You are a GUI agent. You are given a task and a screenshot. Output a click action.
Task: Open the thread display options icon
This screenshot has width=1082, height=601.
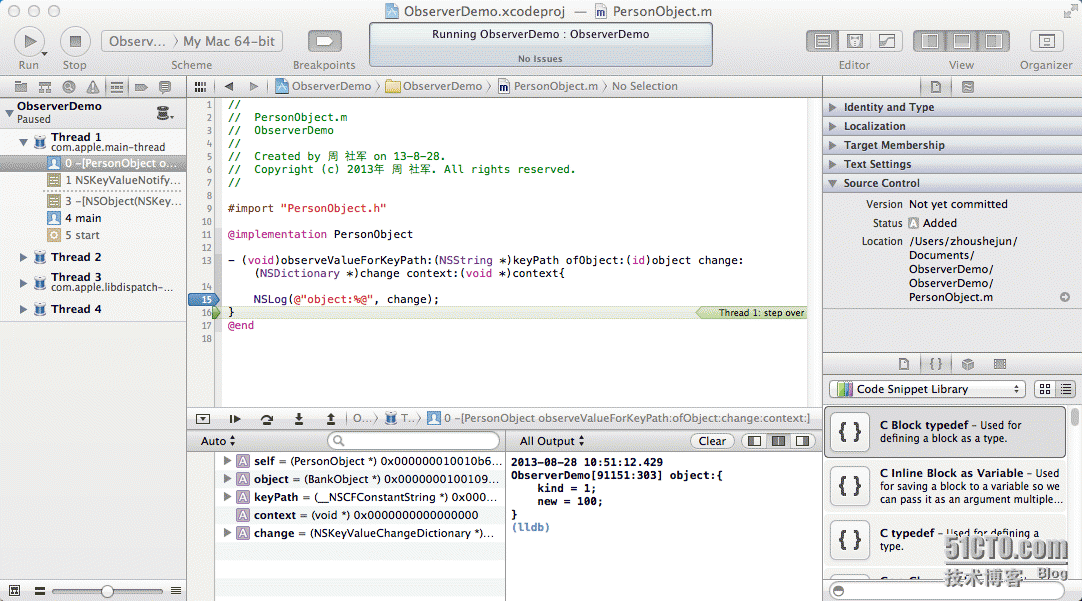point(164,113)
